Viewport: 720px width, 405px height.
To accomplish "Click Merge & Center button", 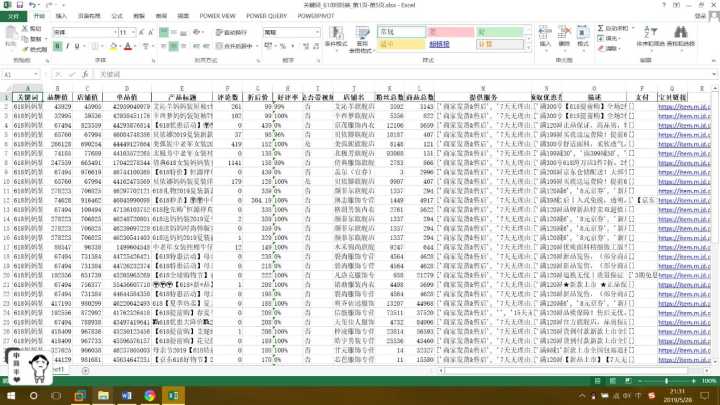I will [x=234, y=46].
